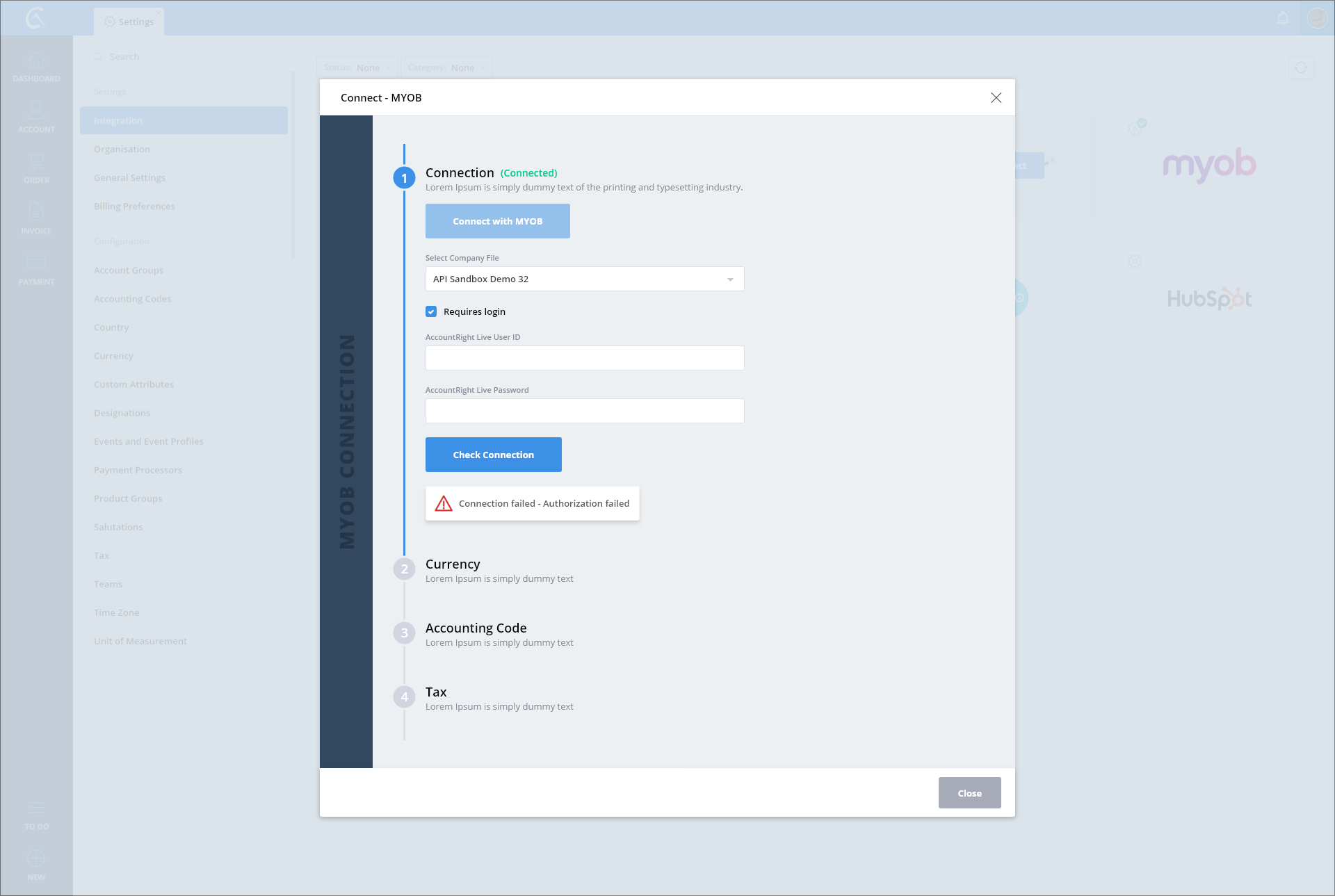The width and height of the screenshot is (1335, 896).
Task: Click the Close button in dialog footer
Action: [969, 793]
